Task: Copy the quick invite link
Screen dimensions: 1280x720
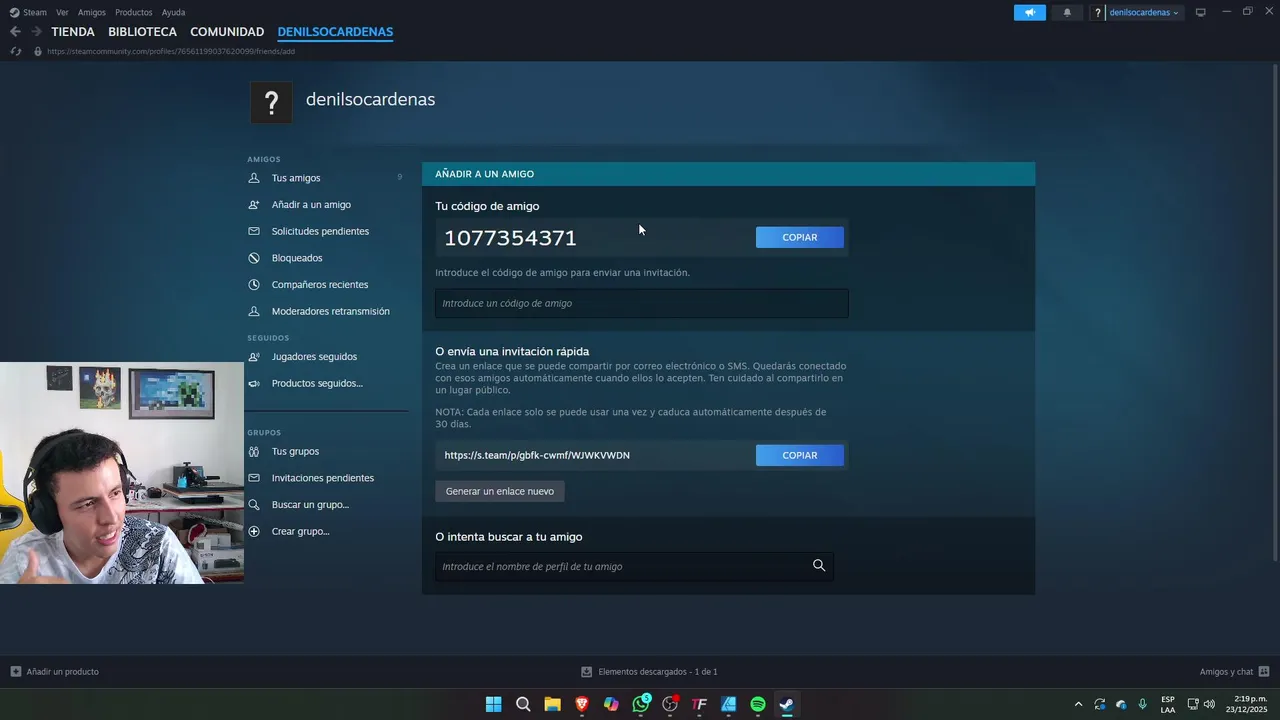Action: (799, 455)
